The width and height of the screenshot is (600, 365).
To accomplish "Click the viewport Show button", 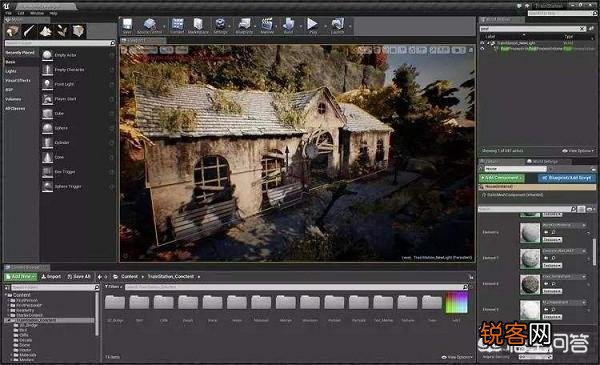I will [x=182, y=50].
